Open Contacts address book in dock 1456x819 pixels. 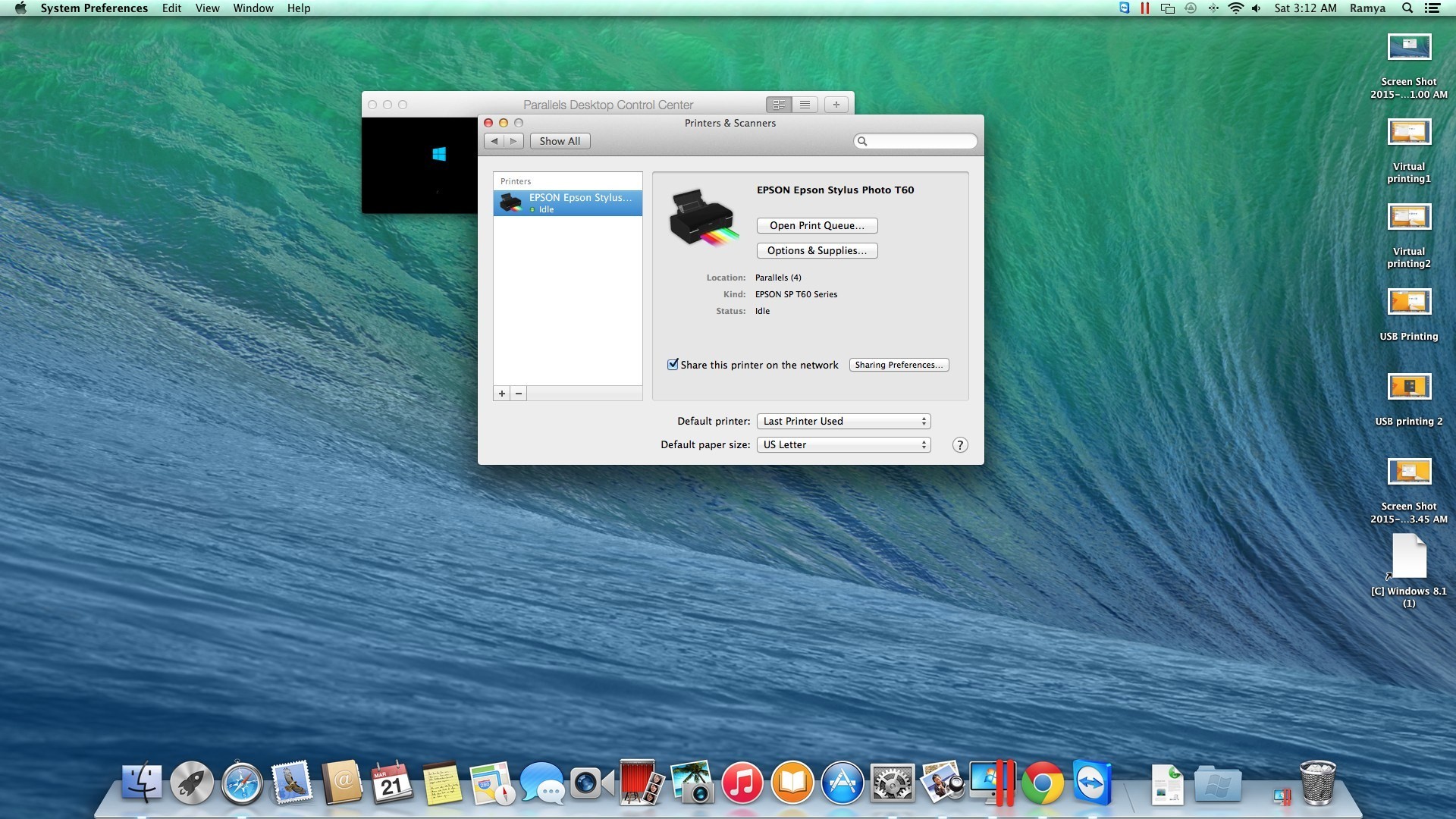pos(342,783)
